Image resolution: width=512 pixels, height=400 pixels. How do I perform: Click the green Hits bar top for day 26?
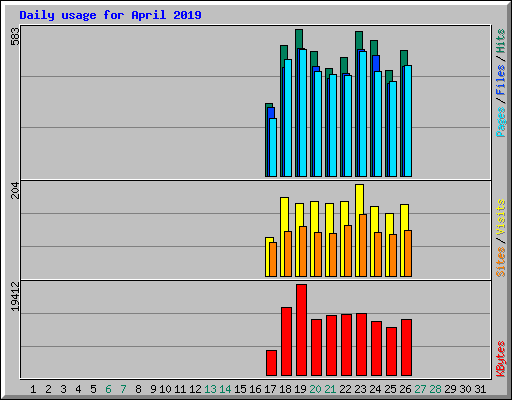coord(404,58)
